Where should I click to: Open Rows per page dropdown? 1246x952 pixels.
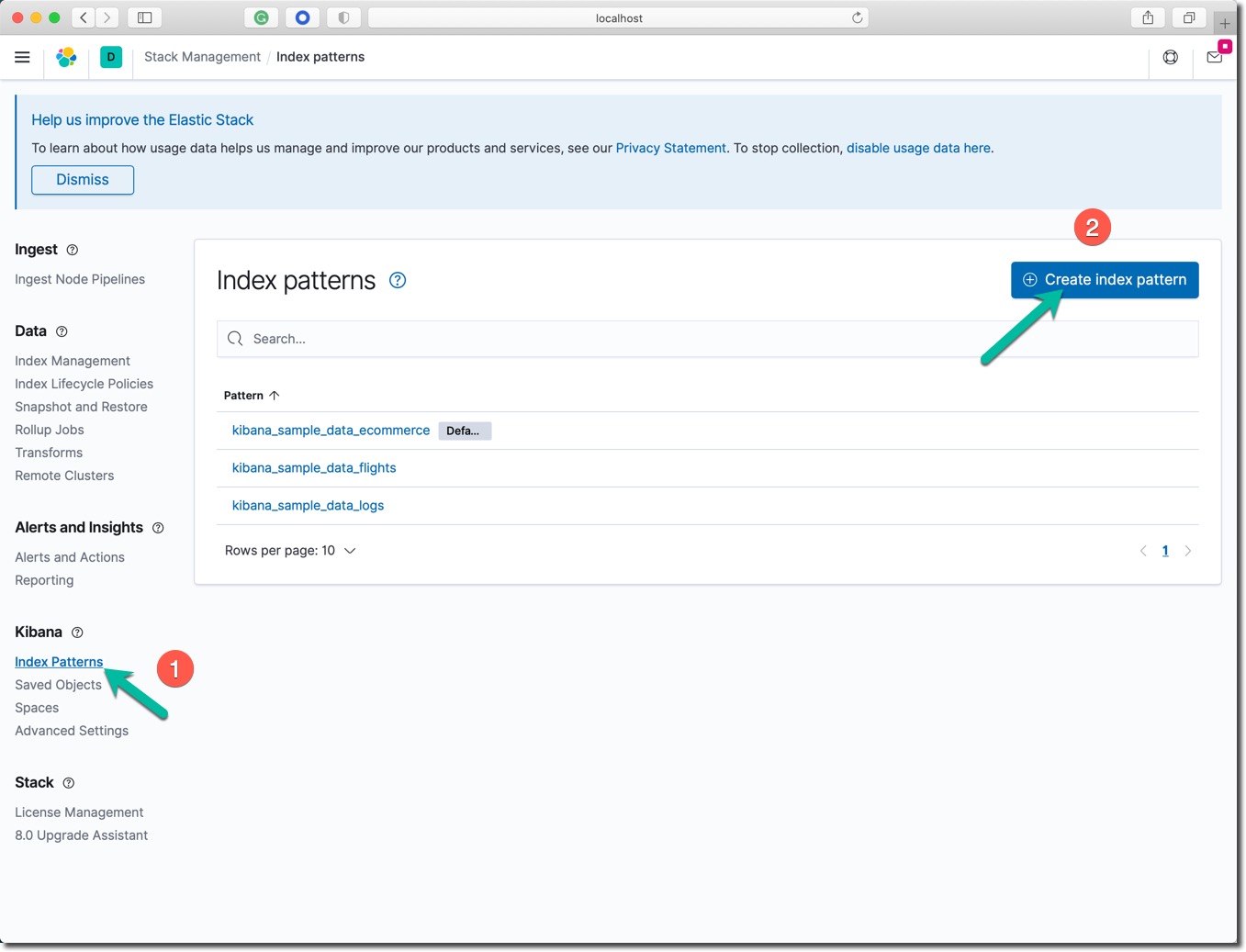click(290, 551)
